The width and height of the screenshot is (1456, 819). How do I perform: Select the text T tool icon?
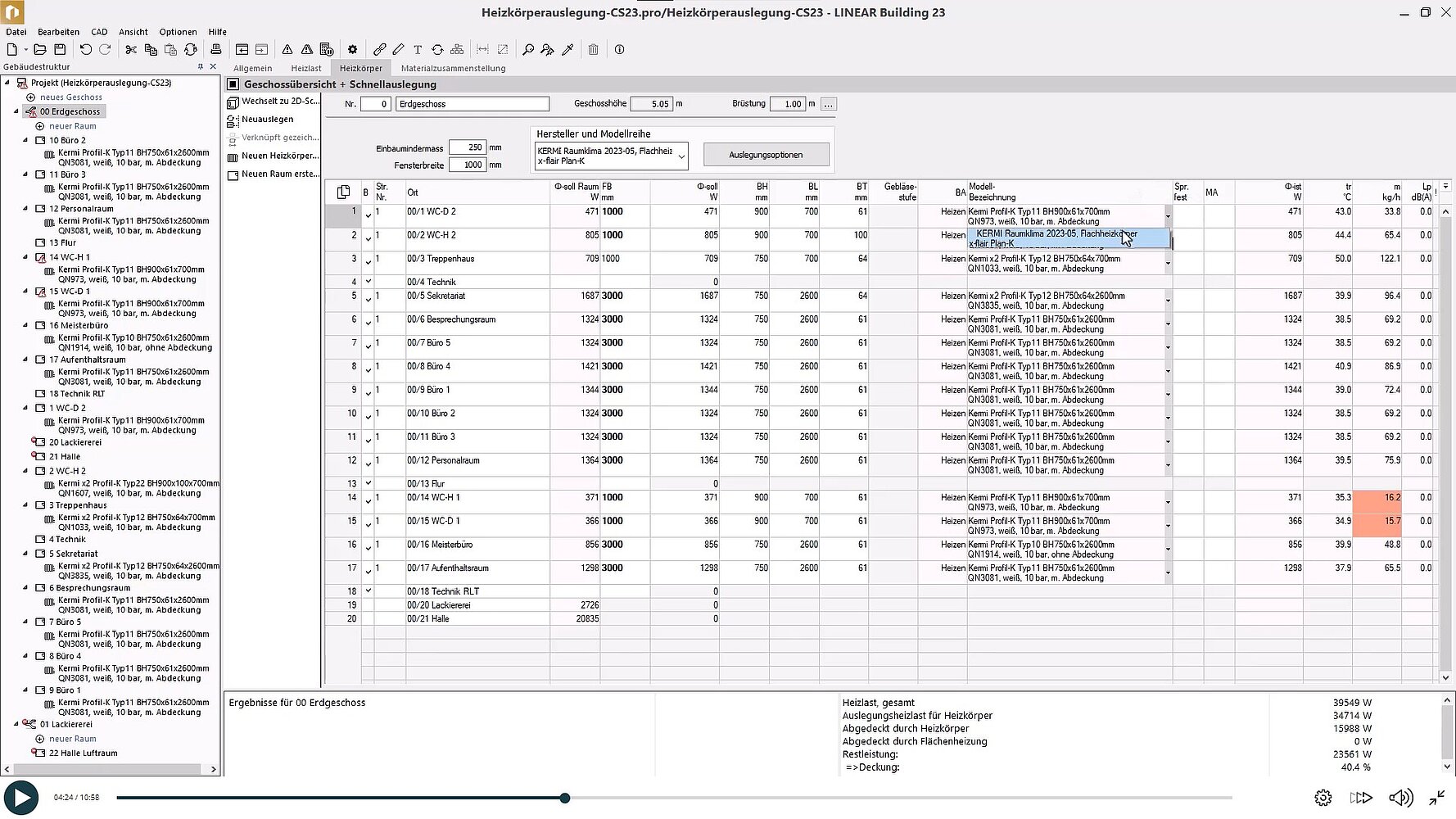click(418, 50)
